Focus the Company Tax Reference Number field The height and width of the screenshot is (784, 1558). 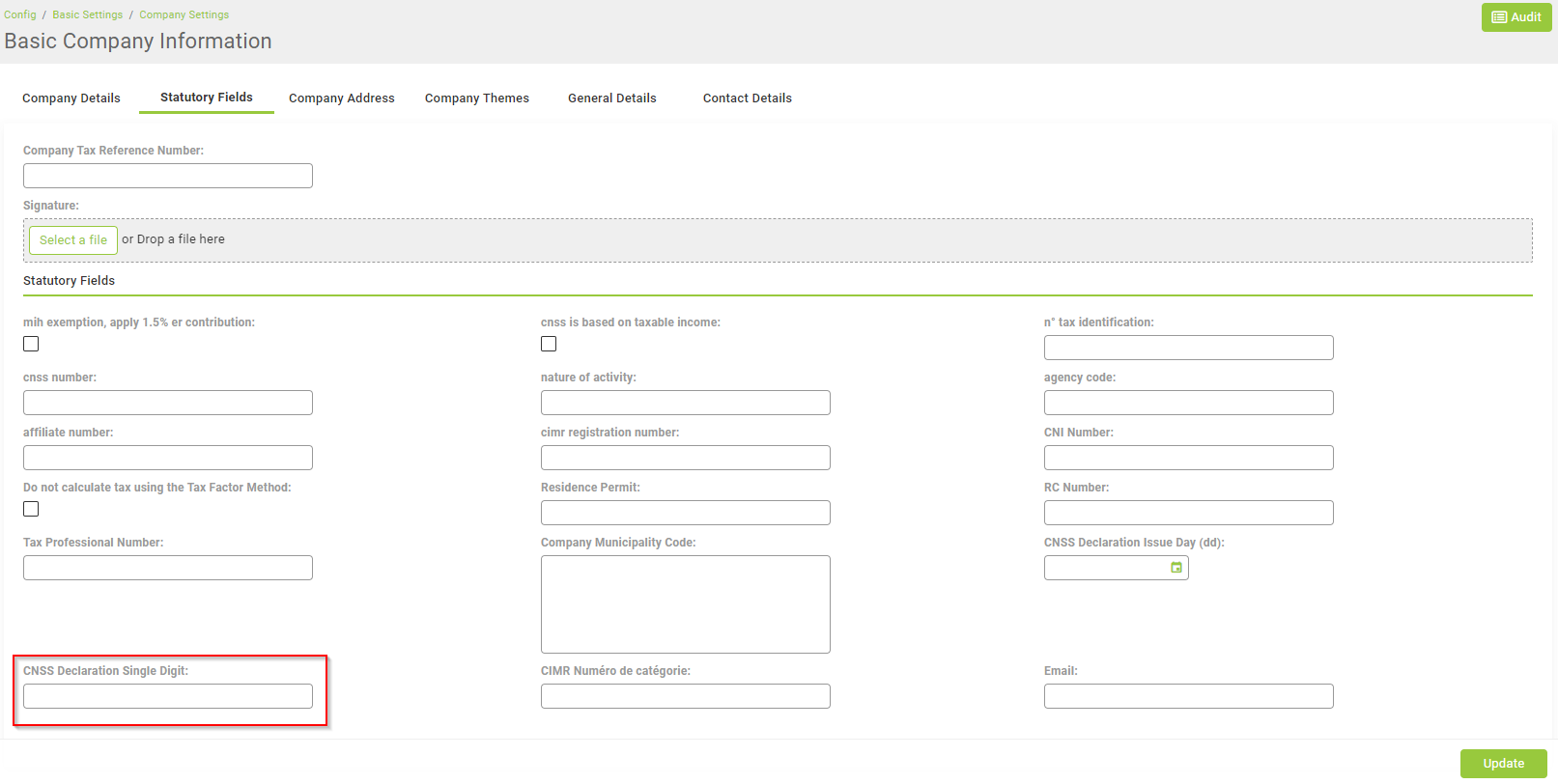click(168, 176)
